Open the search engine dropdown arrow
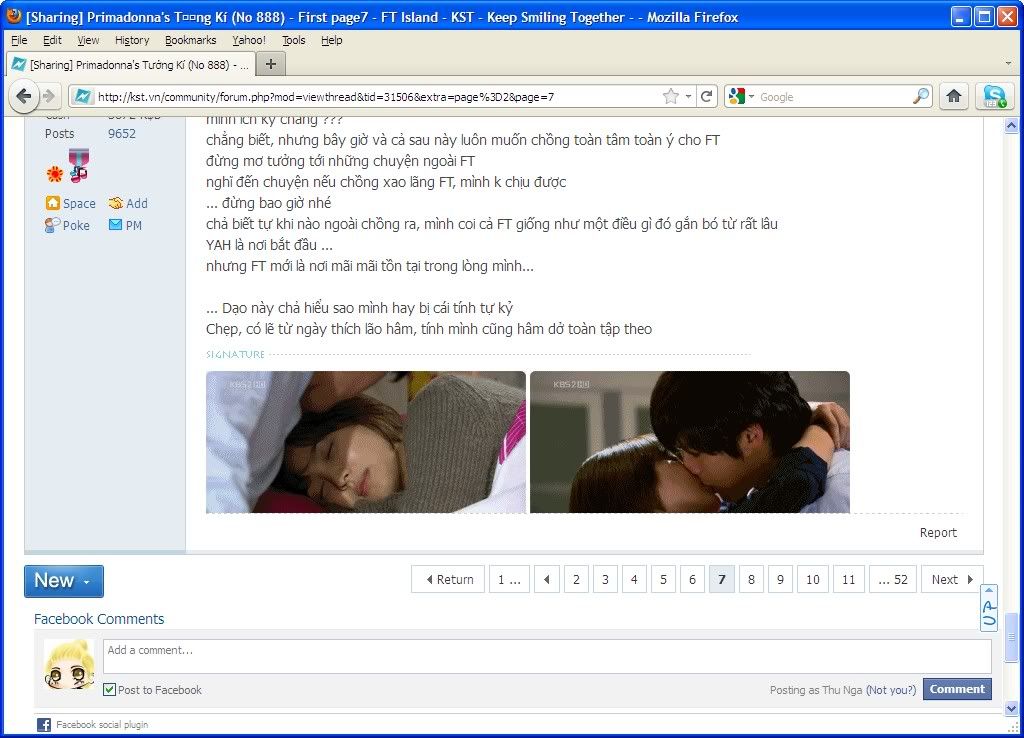Image resolution: width=1024 pixels, height=738 pixels. click(751, 97)
